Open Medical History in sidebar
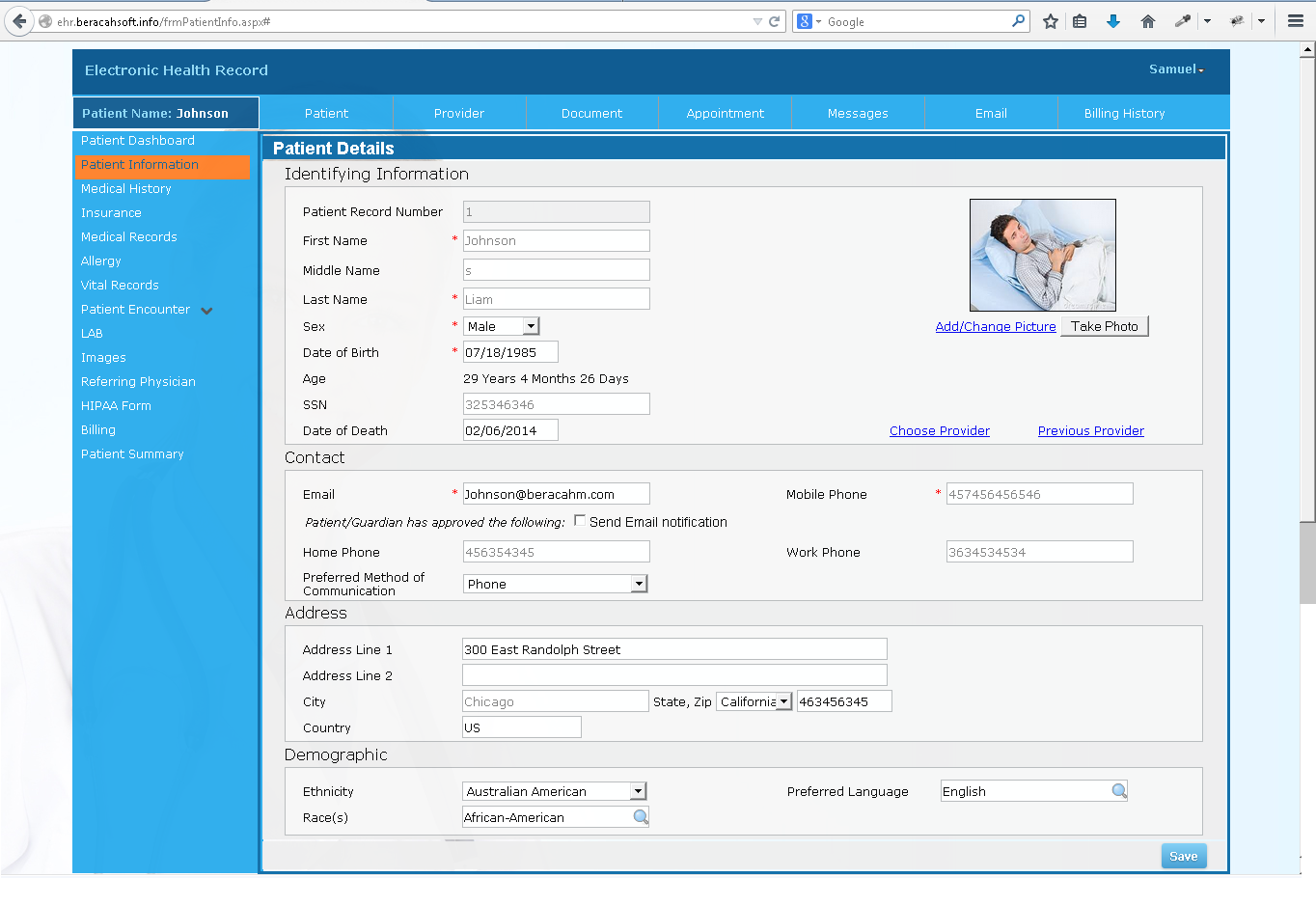The width and height of the screenshot is (1316, 905). coord(126,189)
